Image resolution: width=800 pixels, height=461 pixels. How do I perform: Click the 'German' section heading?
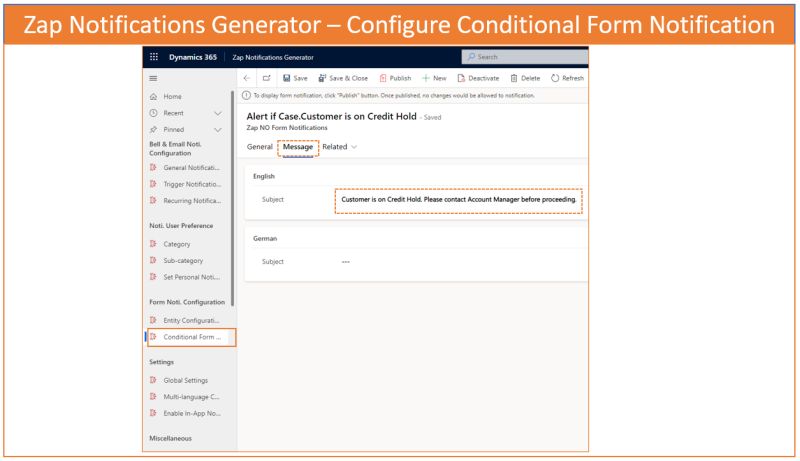[265, 239]
